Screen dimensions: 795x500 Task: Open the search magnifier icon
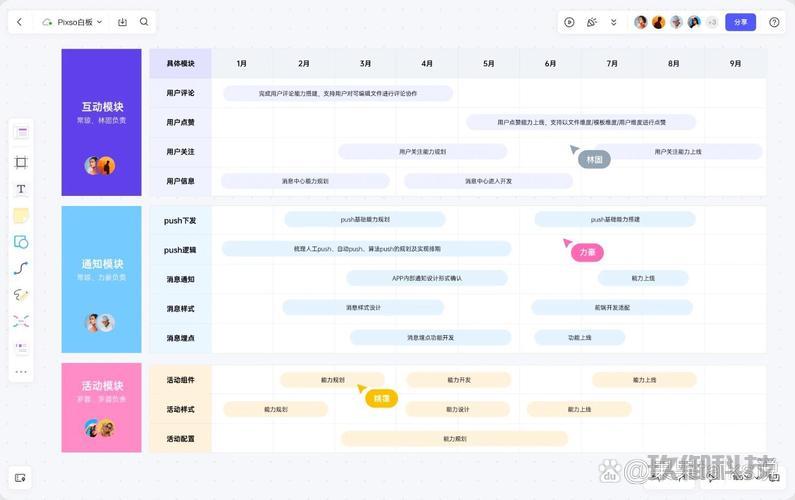pyautogui.click(x=144, y=22)
